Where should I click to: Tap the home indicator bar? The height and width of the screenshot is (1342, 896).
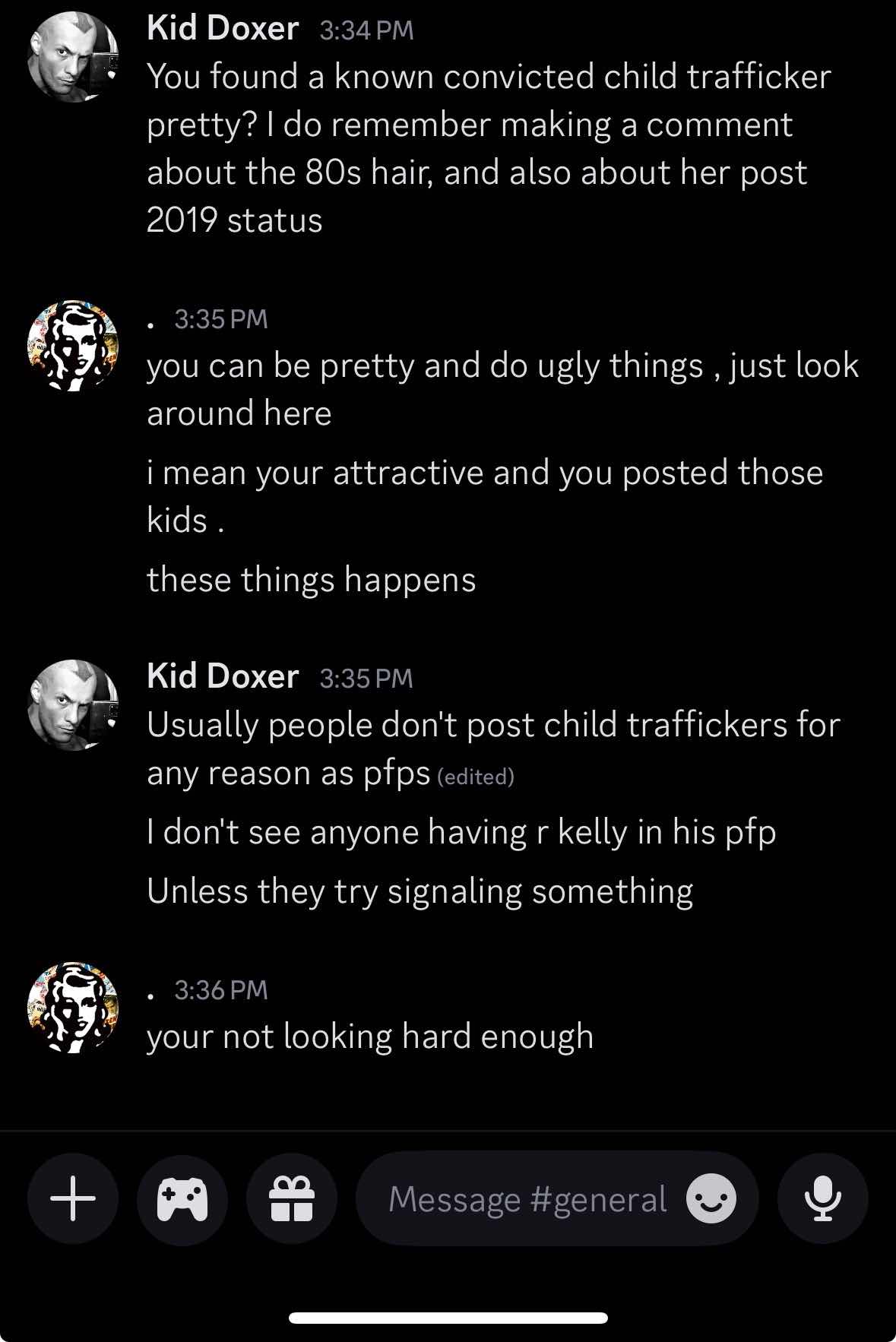tap(448, 1318)
